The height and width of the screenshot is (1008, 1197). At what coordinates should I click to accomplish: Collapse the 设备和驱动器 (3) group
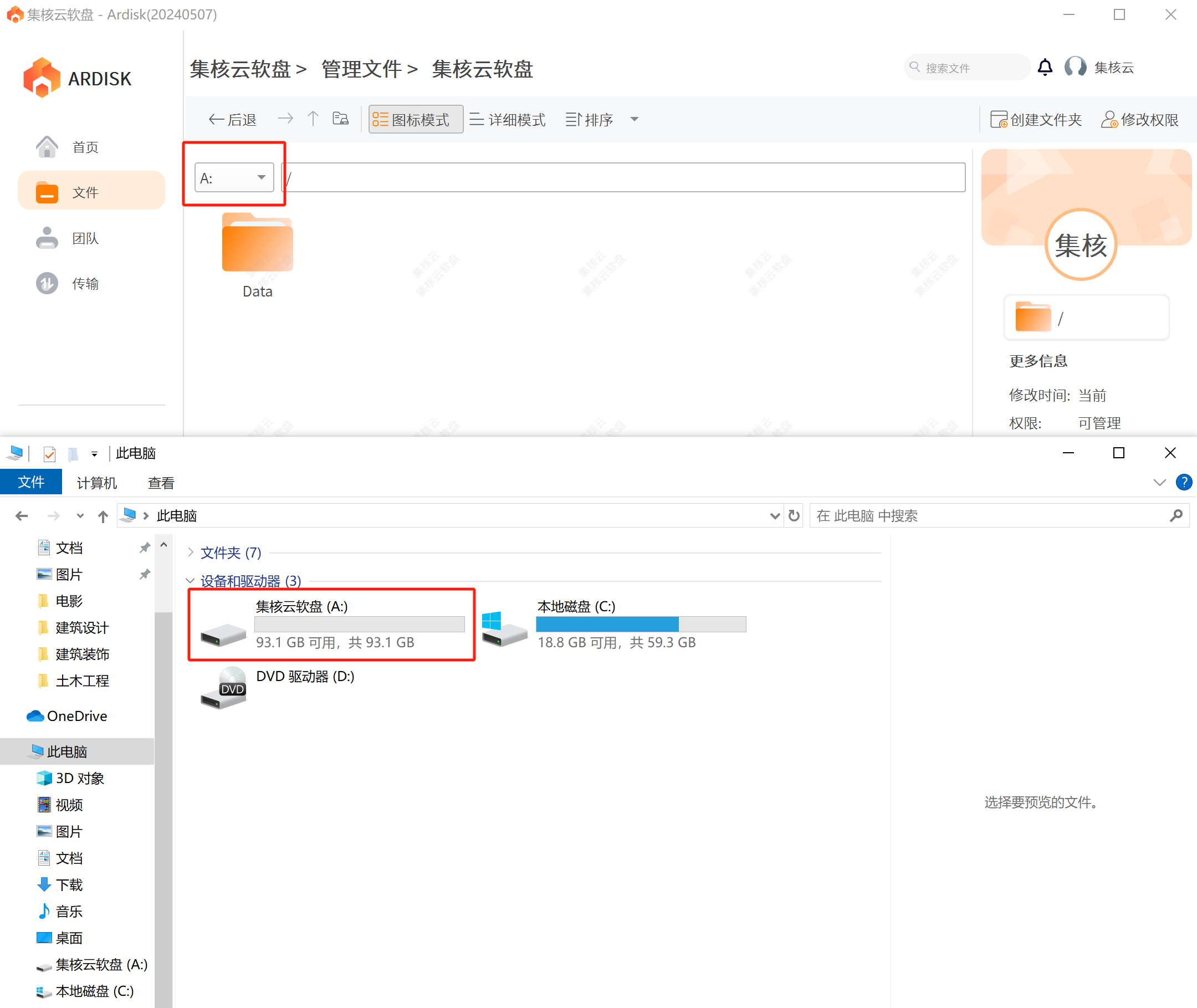coord(191,581)
